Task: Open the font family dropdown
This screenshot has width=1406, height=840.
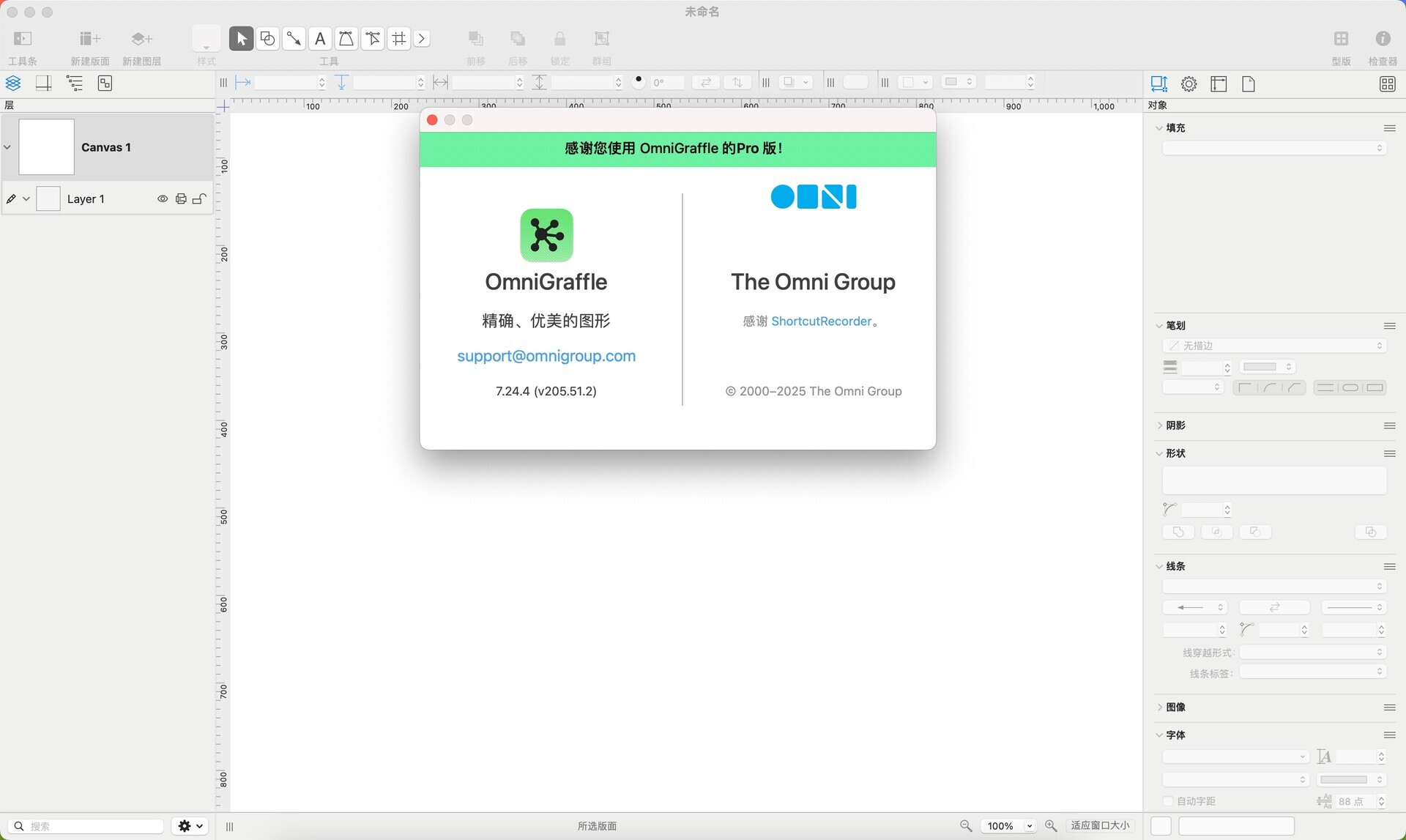Action: point(1235,757)
